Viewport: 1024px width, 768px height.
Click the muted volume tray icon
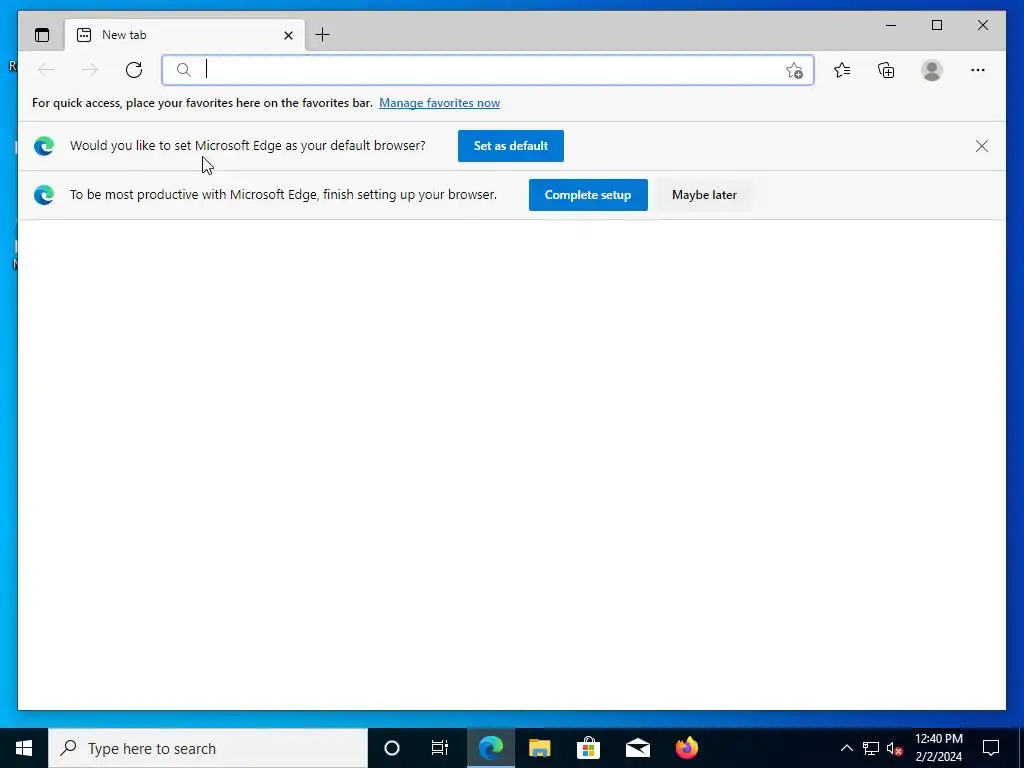[895, 748]
